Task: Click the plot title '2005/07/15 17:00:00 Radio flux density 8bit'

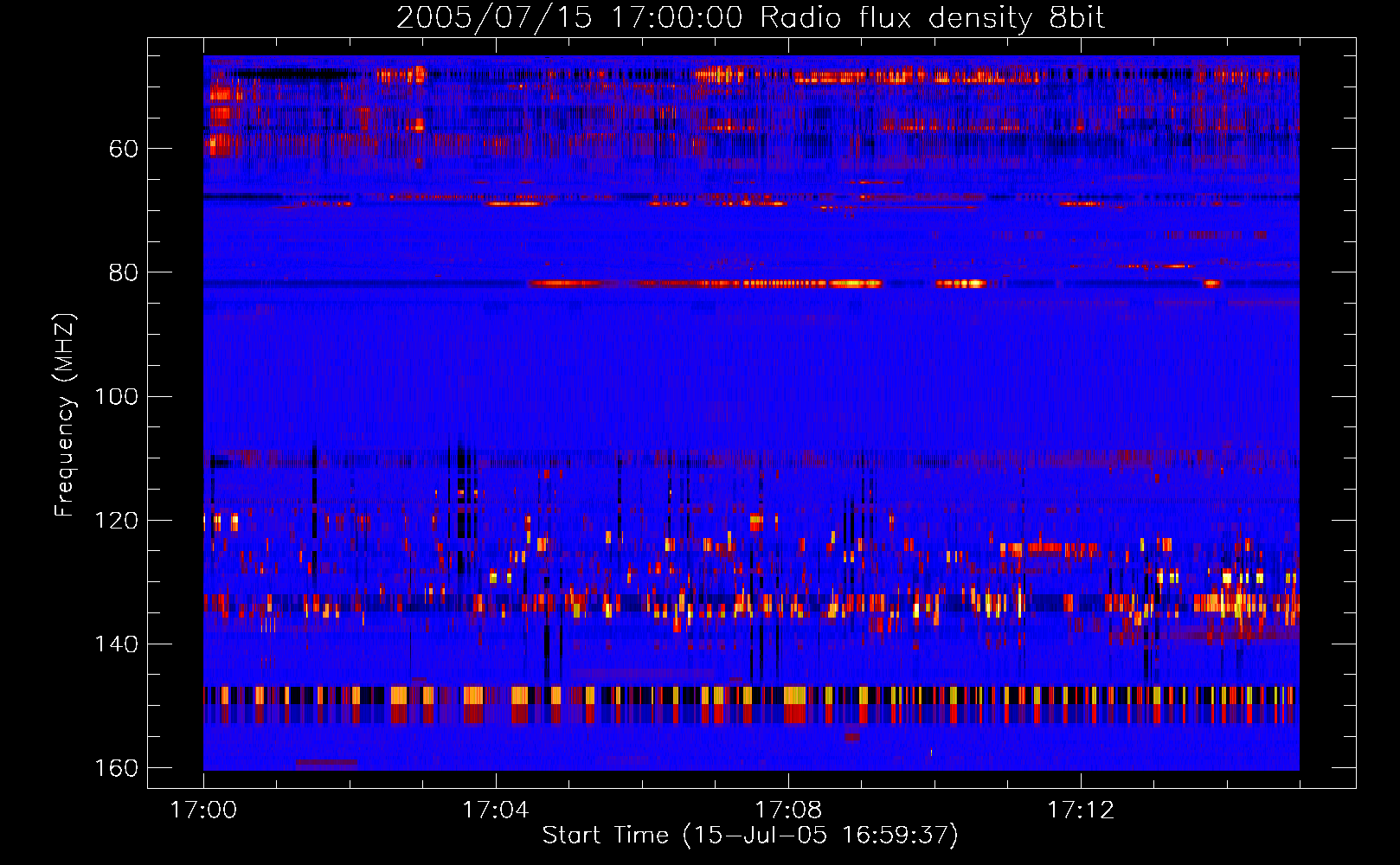Action: coord(750,17)
